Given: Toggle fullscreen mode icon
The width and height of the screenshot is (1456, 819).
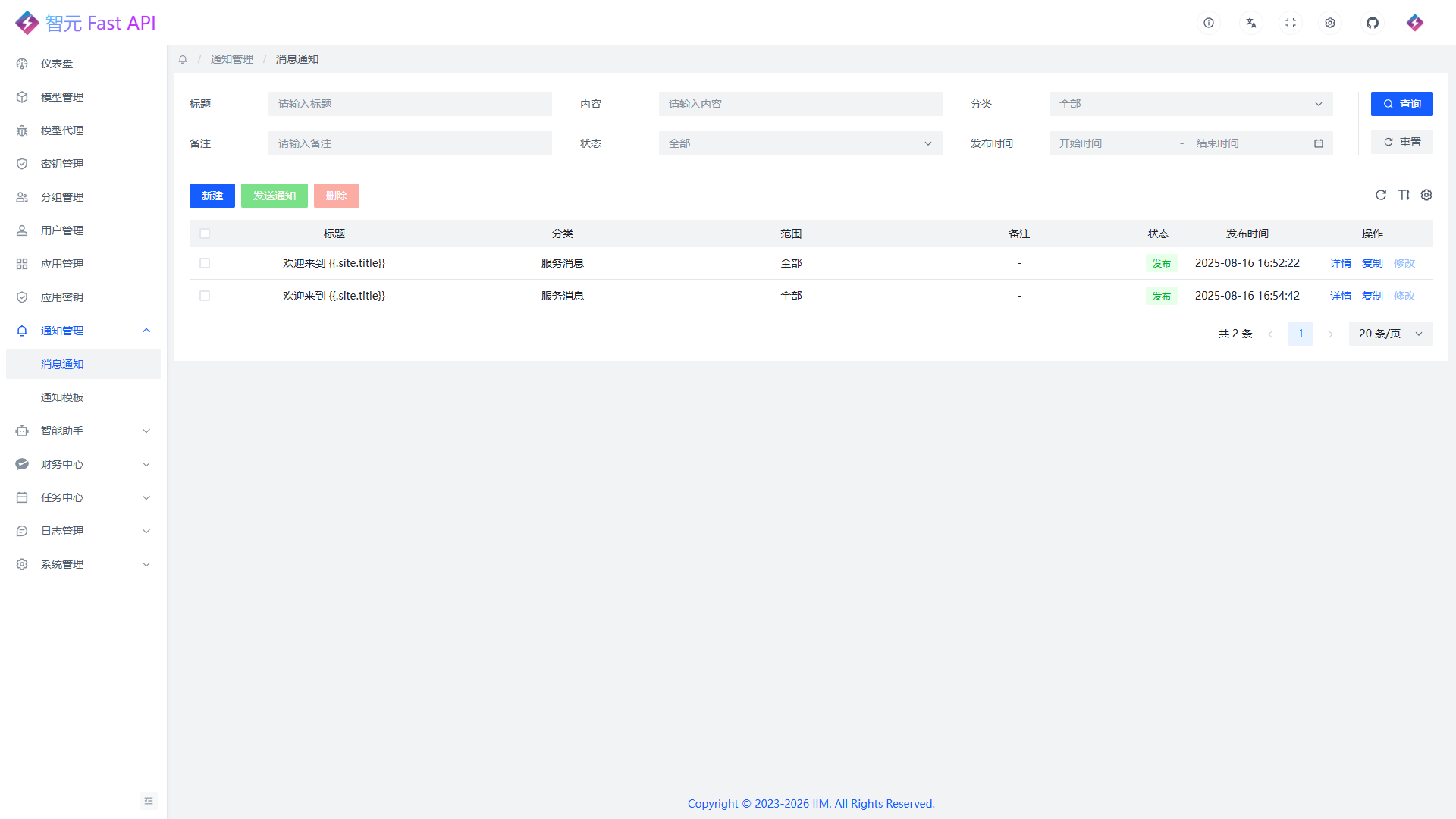Looking at the screenshot, I should [1291, 23].
